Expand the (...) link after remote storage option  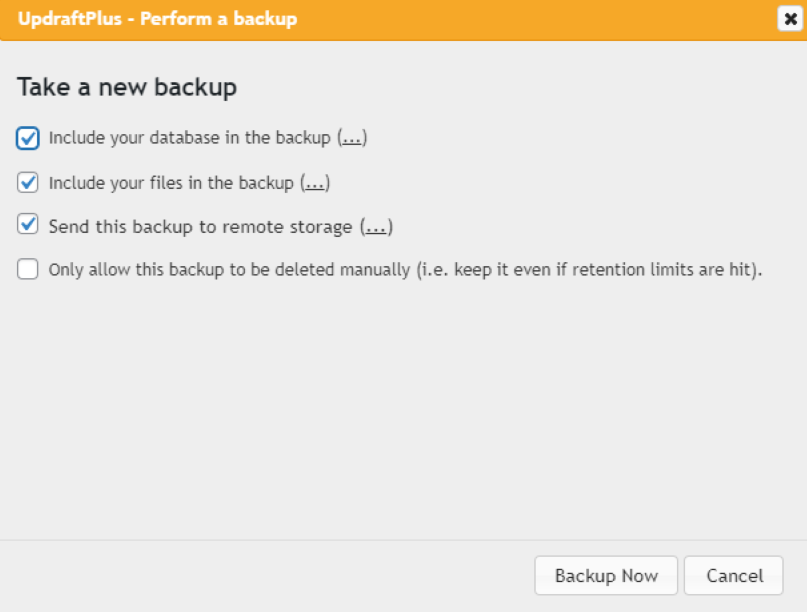(x=376, y=227)
